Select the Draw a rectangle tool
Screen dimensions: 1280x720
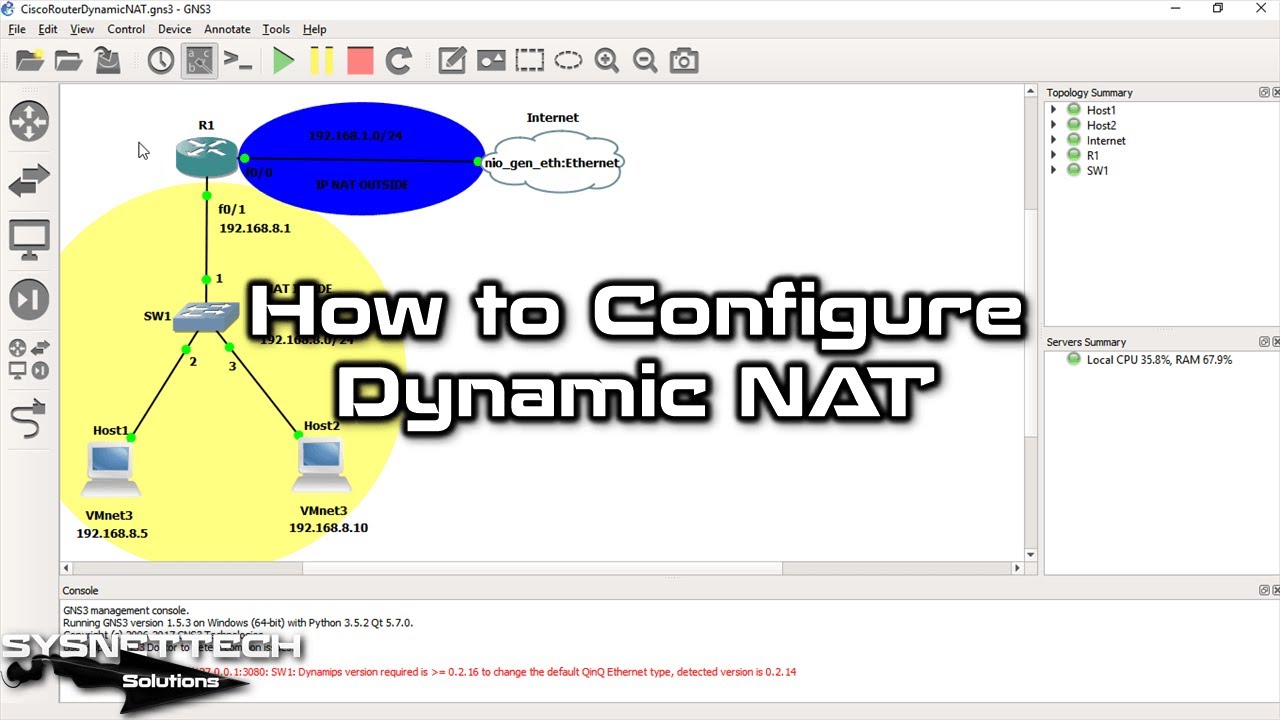(530, 61)
